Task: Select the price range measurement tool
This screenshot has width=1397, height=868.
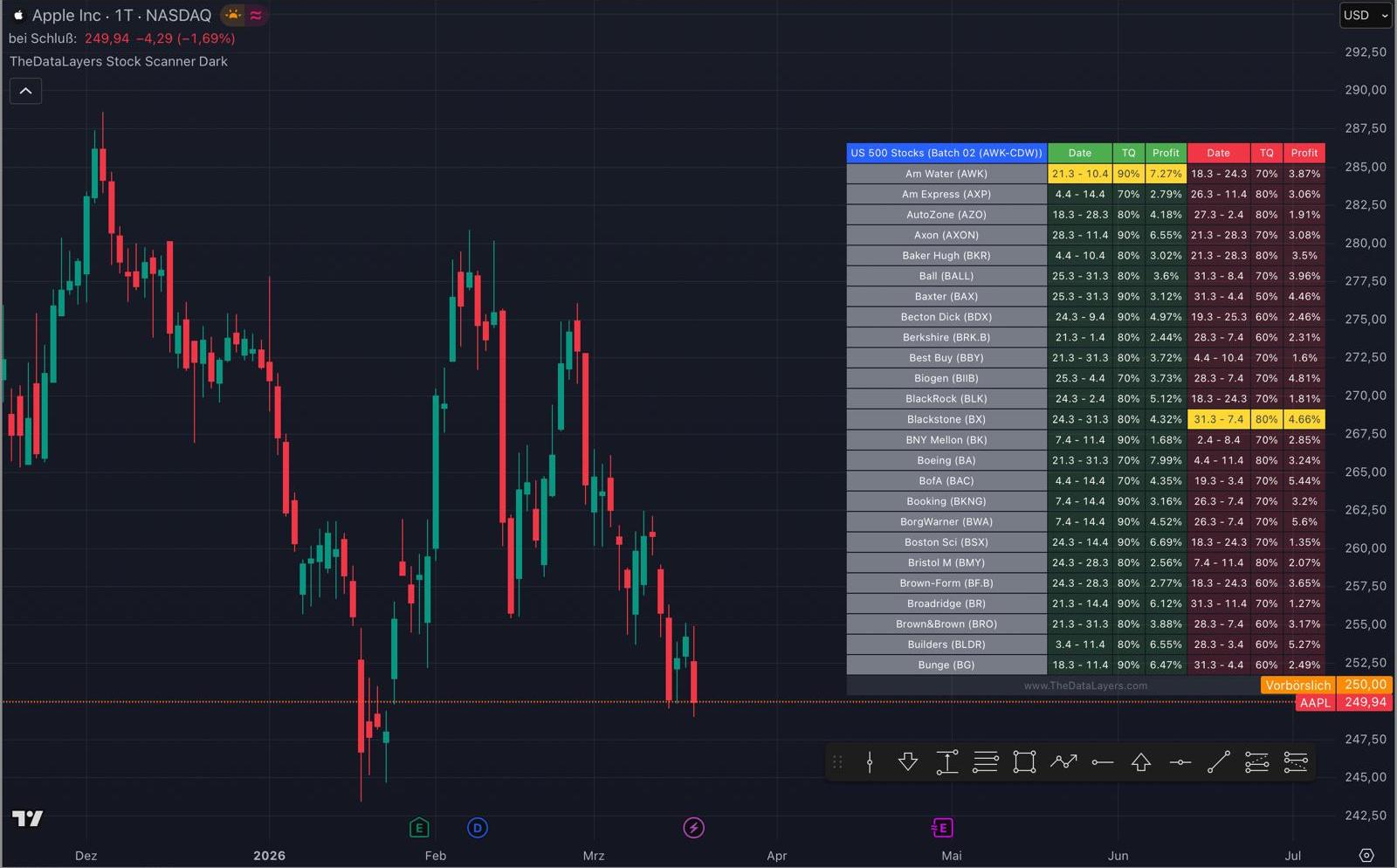Action: pyautogui.click(x=947, y=761)
